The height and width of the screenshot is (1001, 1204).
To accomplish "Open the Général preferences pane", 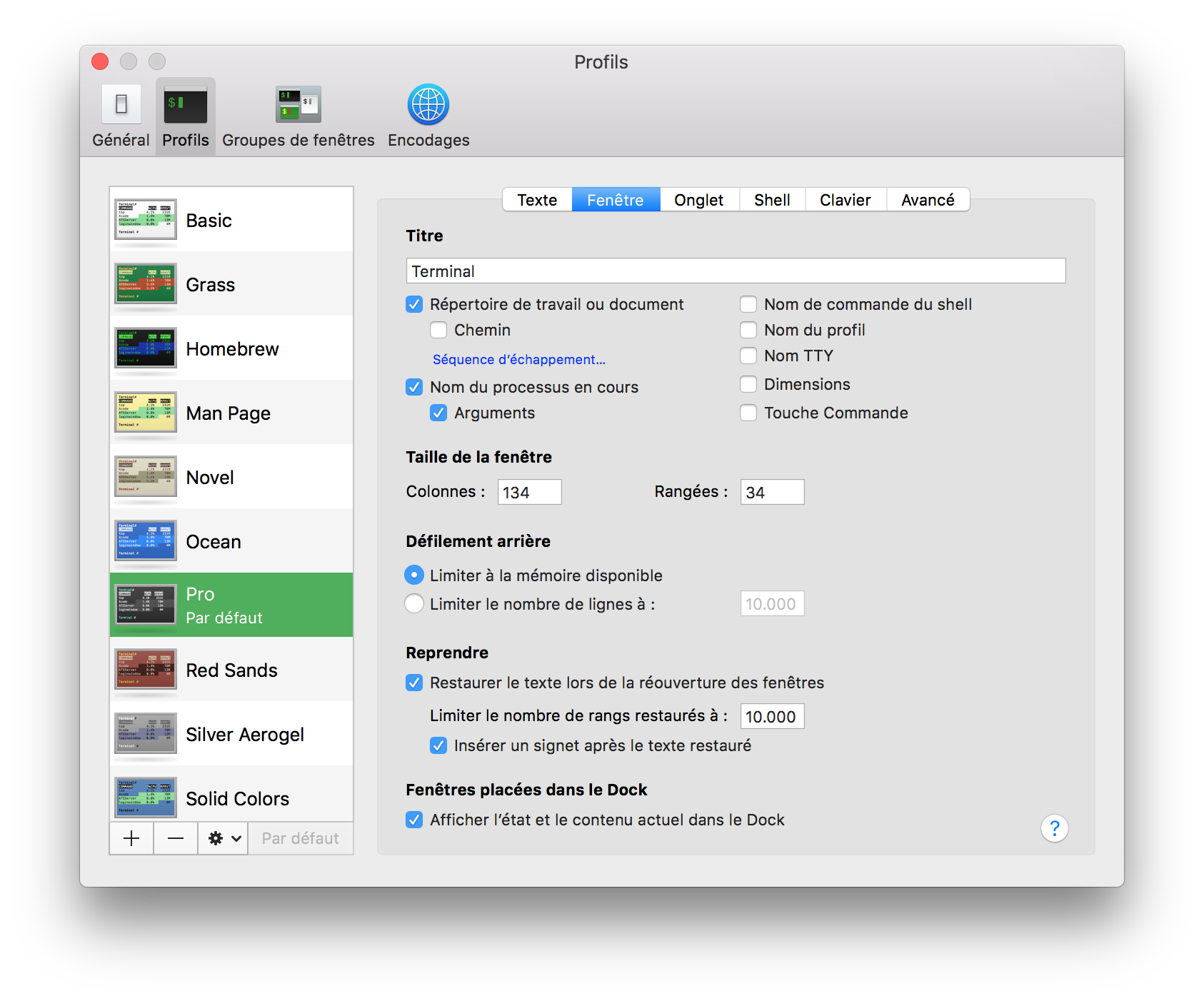I will pyautogui.click(x=119, y=114).
